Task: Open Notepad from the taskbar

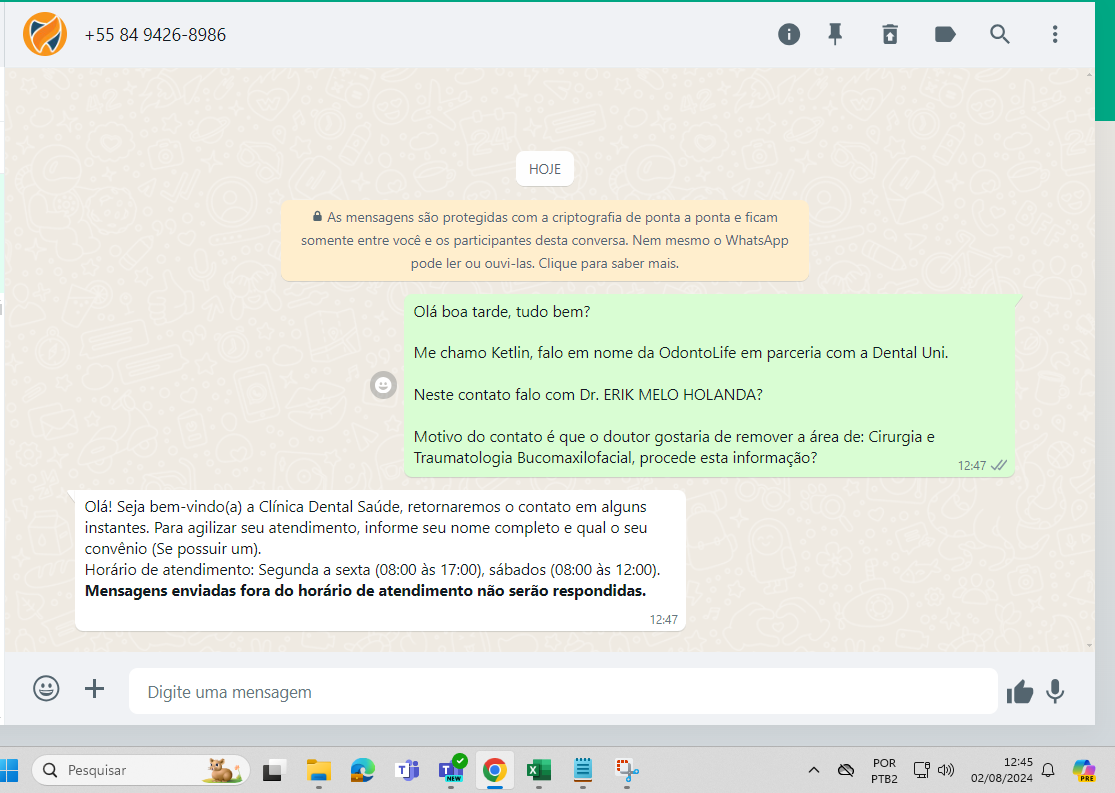Action: click(583, 770)
